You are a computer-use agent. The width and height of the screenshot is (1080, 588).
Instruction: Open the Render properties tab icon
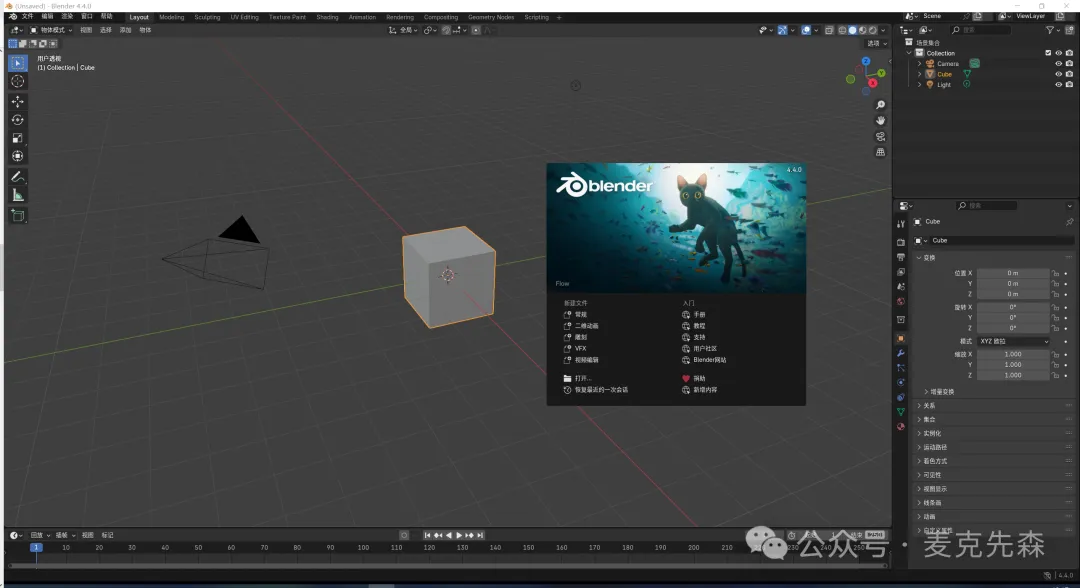coord(901,242)
